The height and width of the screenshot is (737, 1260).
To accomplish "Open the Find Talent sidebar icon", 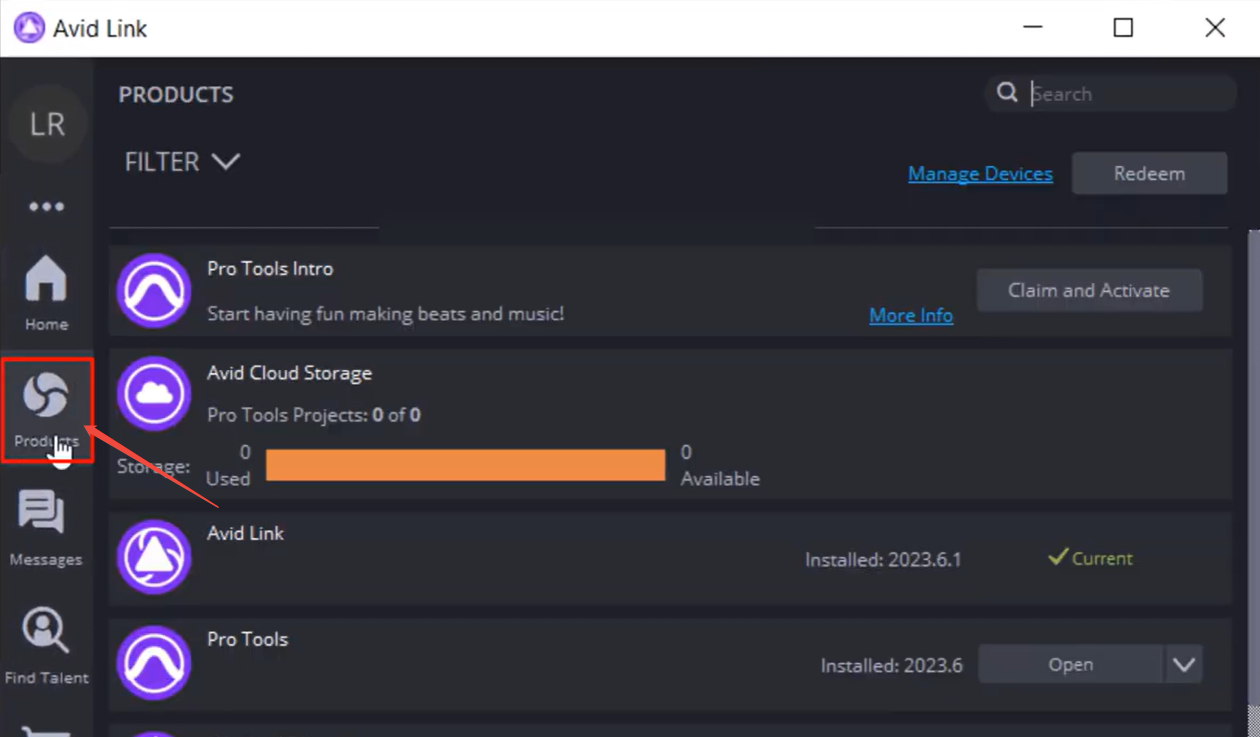I will tap(46, 645).
